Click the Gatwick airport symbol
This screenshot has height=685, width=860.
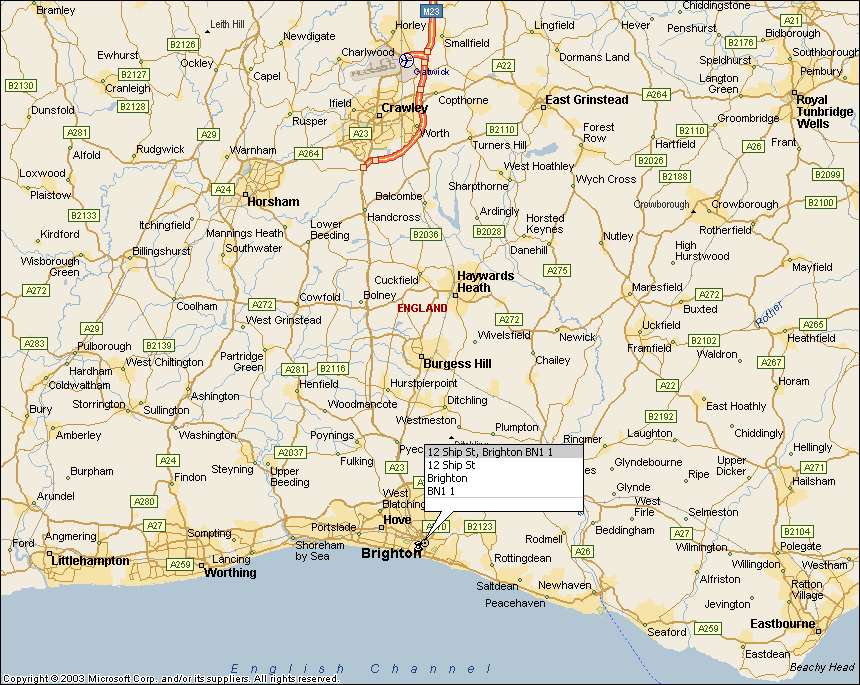tap(406, 61)
